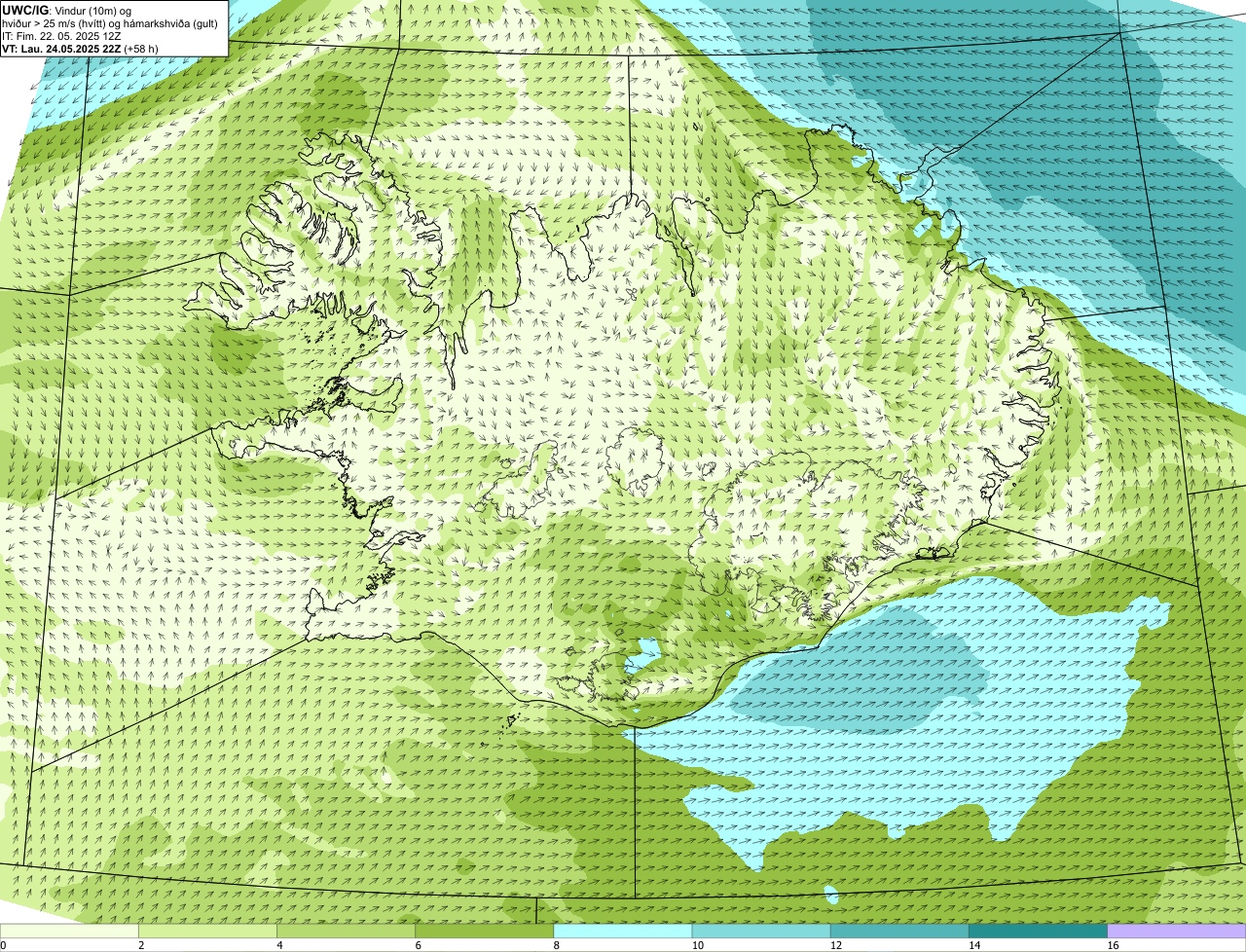Click the legend scale label "16"
This screenshot has width=1246, height=952.
coord(1112,945)
